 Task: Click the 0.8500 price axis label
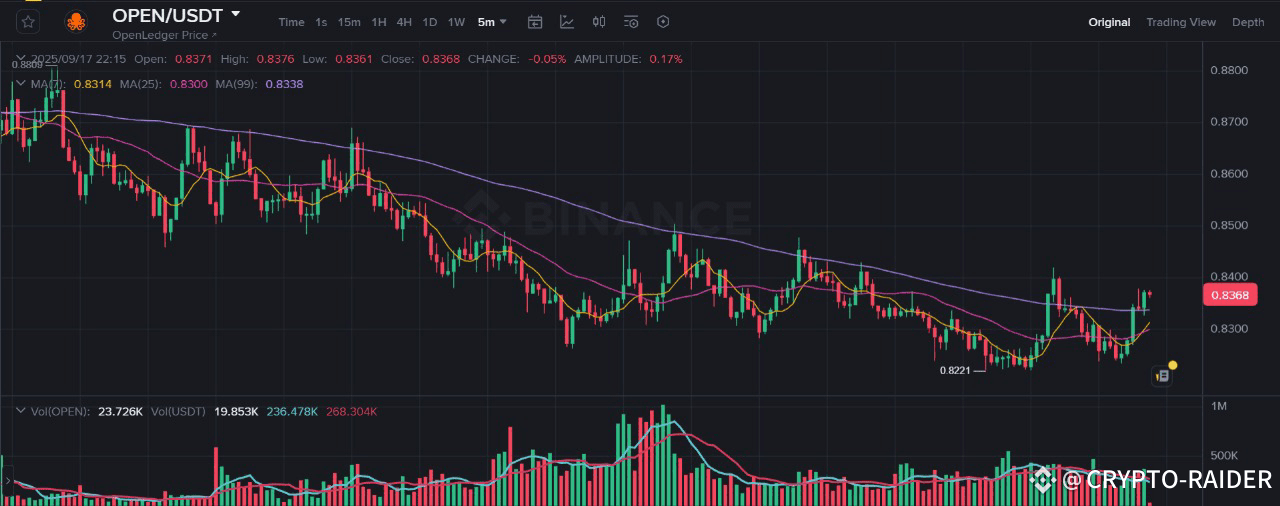[x=1229, y=225]
